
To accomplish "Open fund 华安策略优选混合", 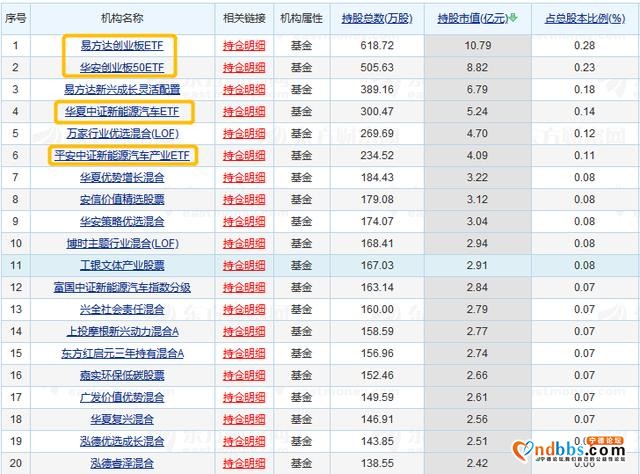I will (x=122, y=222).
